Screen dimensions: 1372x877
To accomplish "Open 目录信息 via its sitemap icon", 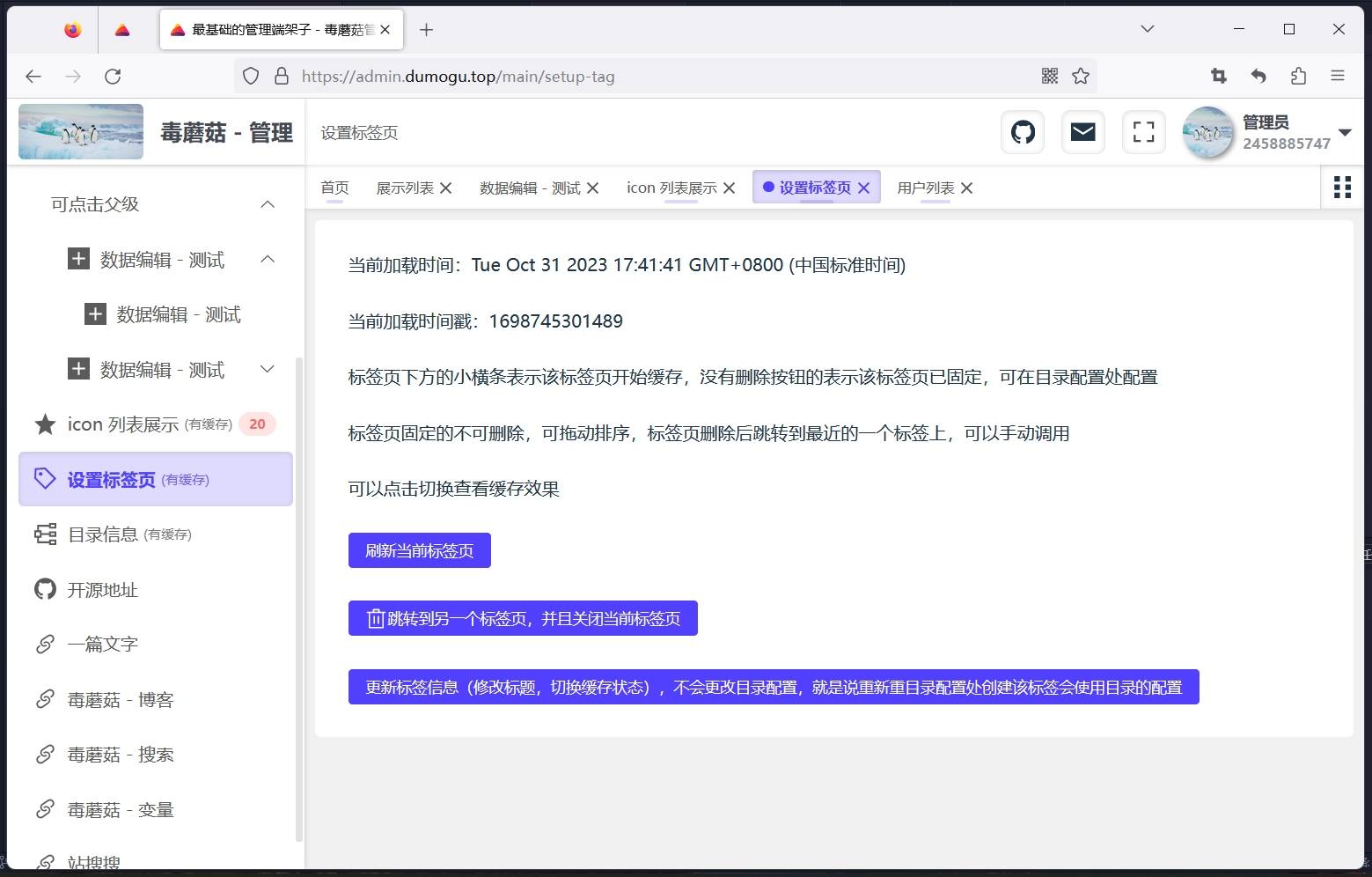I will point(44,534).
